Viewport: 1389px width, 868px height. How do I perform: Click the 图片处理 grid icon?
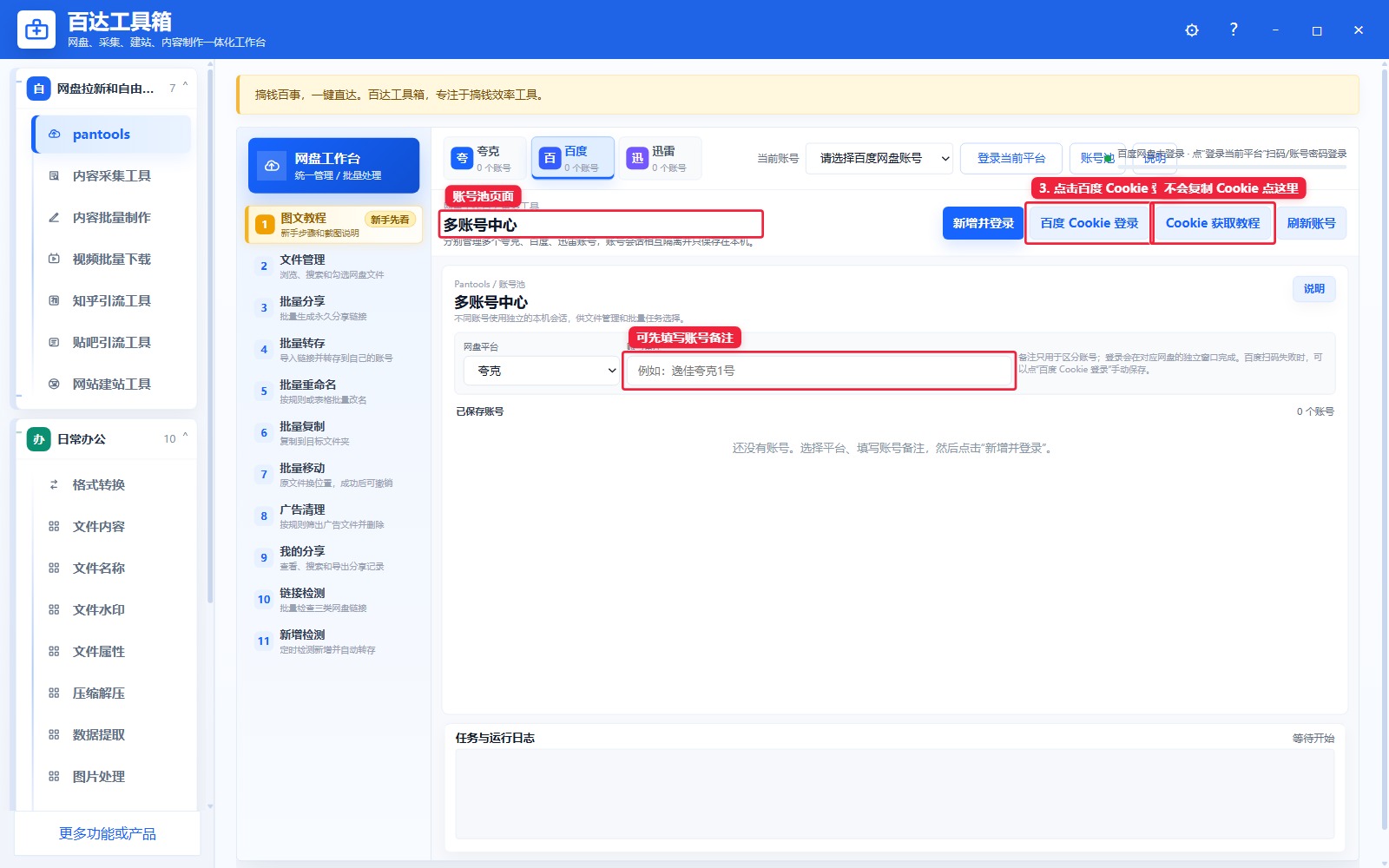(54, 777)
